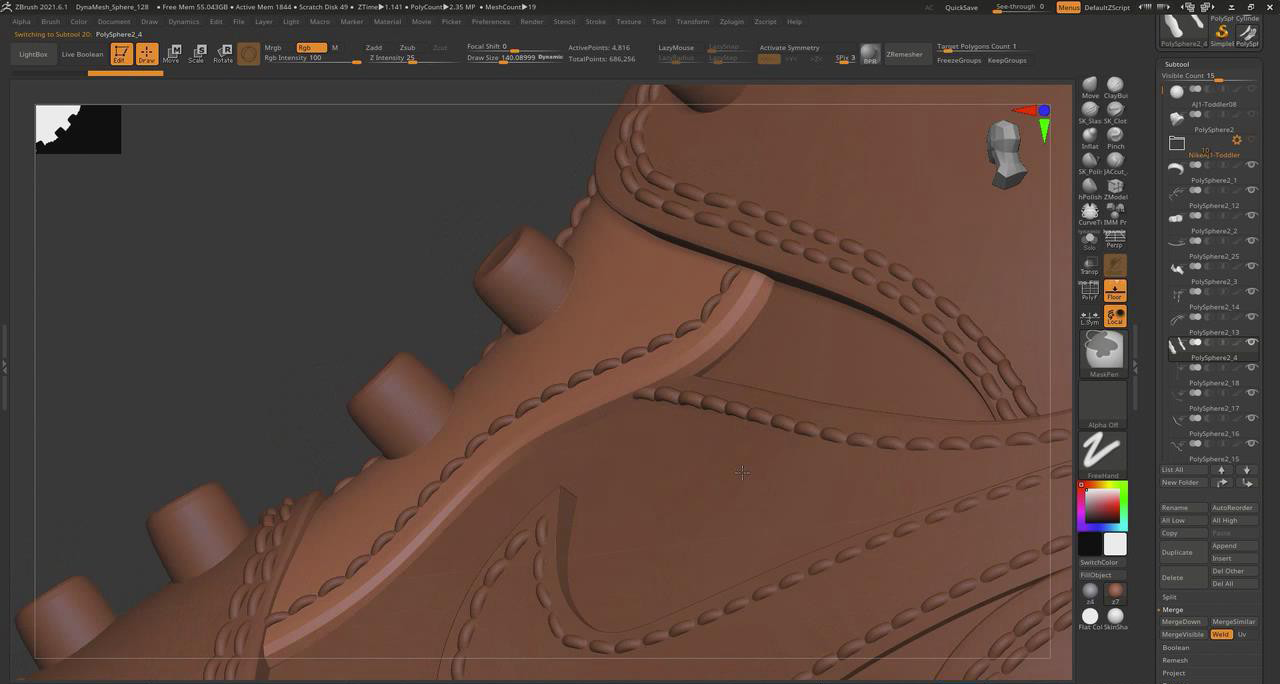Toggle Perspective view

[1115, 240]
